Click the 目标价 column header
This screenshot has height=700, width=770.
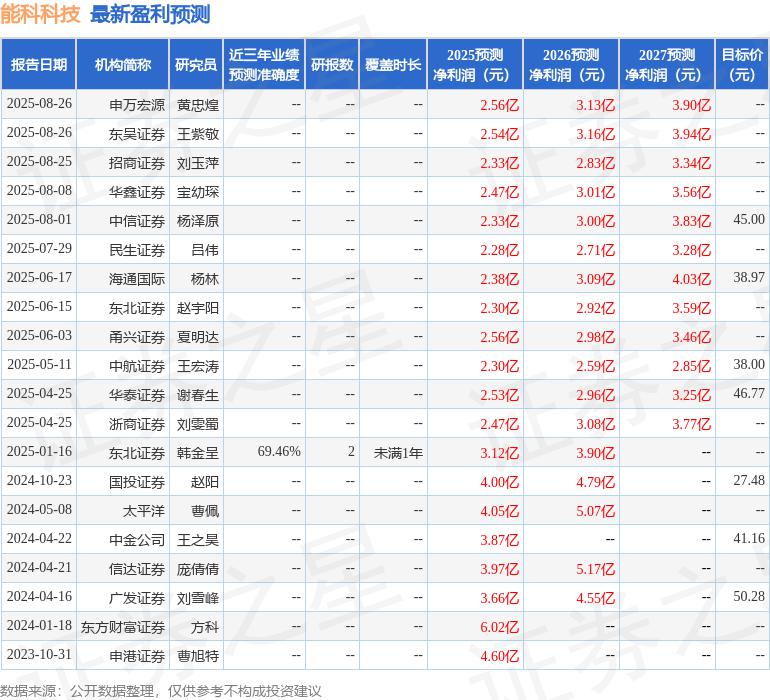pos(742,65)
